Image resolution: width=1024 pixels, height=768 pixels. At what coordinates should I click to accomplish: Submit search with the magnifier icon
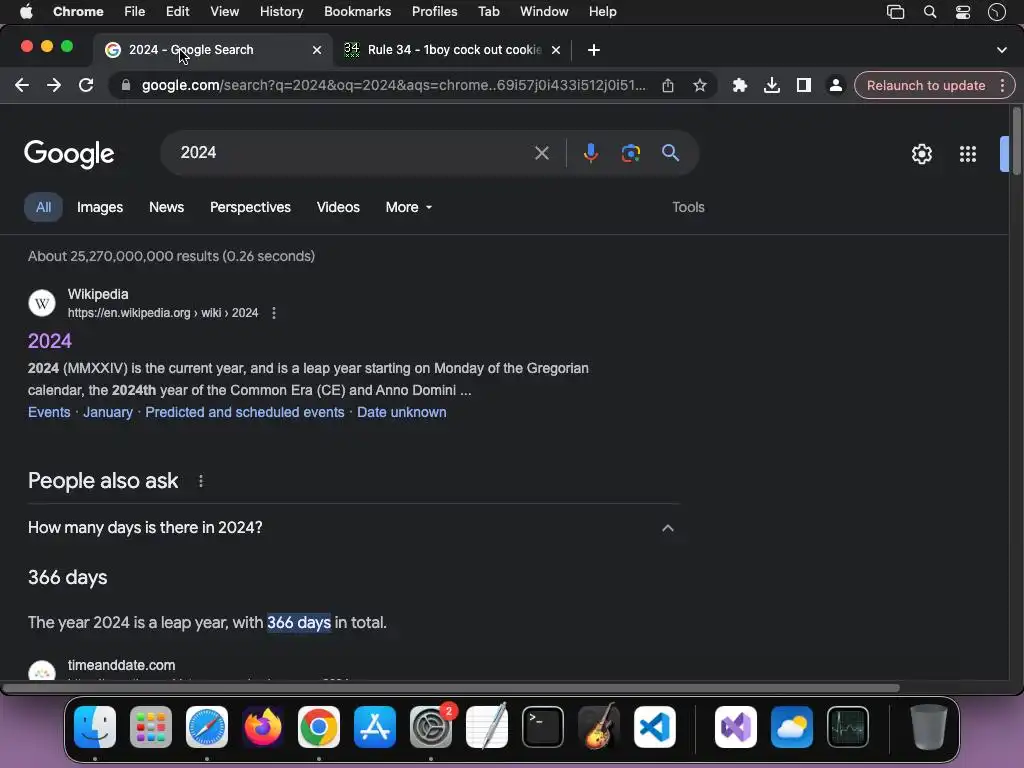pyautogui.click(x=670, y=153)
